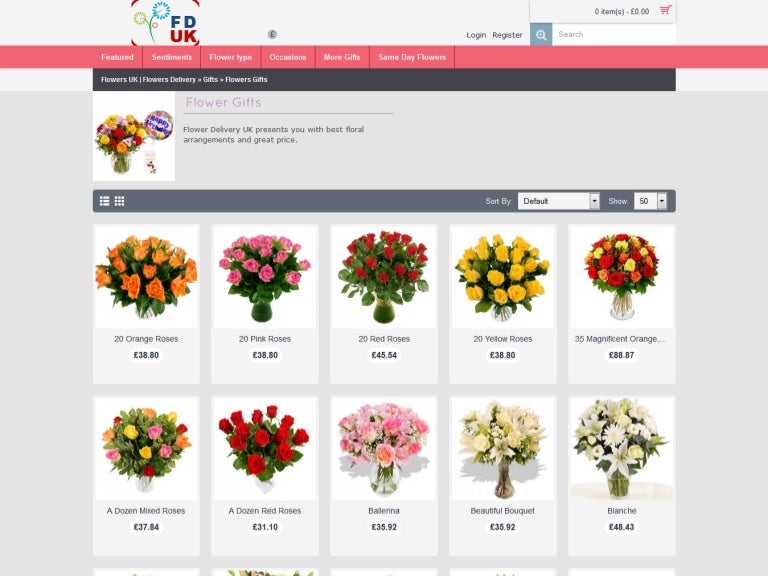768x576 pixels.
Task: Select the Ballerina bouquet image
Action: click(x=385, y=448)
